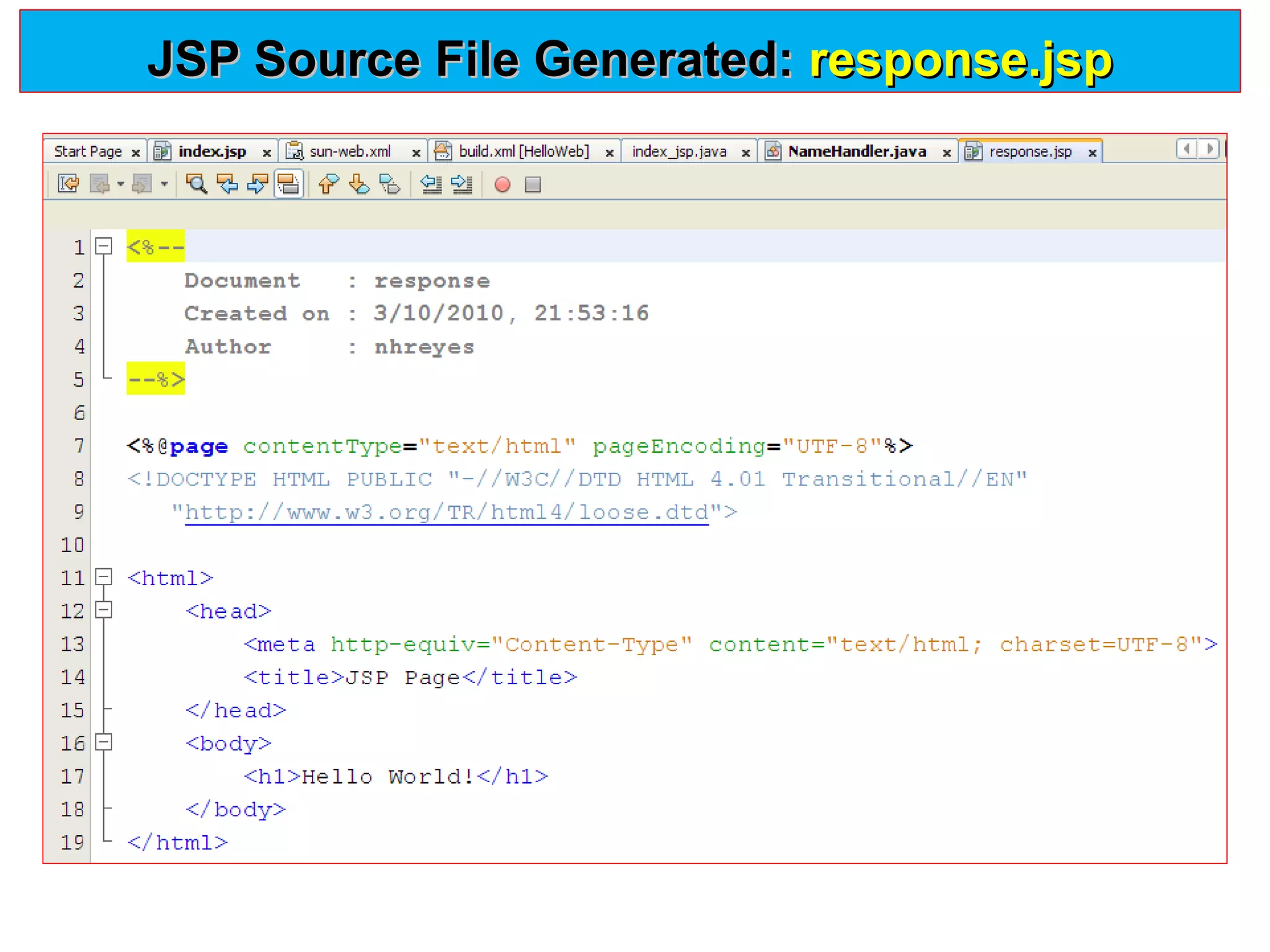1270x952 pixels.
Task: Click the grayed Forward navigation icon
Action: 143,184
